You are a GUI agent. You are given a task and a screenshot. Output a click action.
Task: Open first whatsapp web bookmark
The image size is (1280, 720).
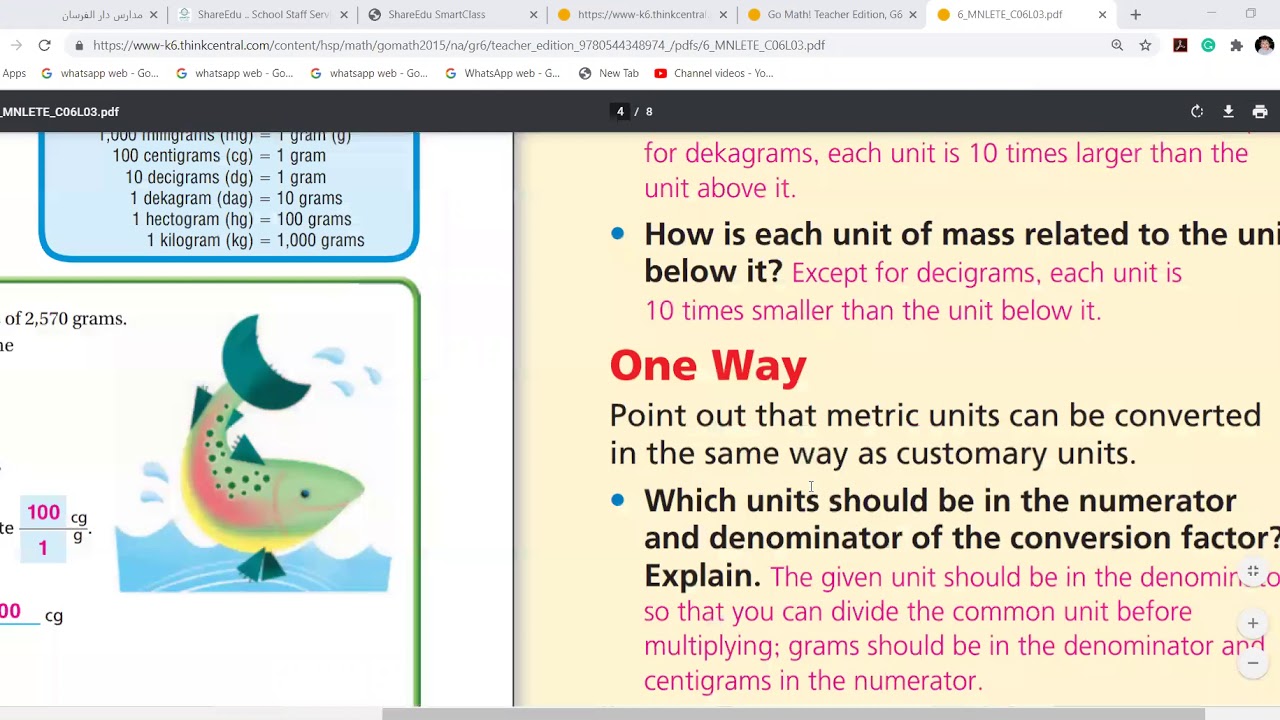100,73
